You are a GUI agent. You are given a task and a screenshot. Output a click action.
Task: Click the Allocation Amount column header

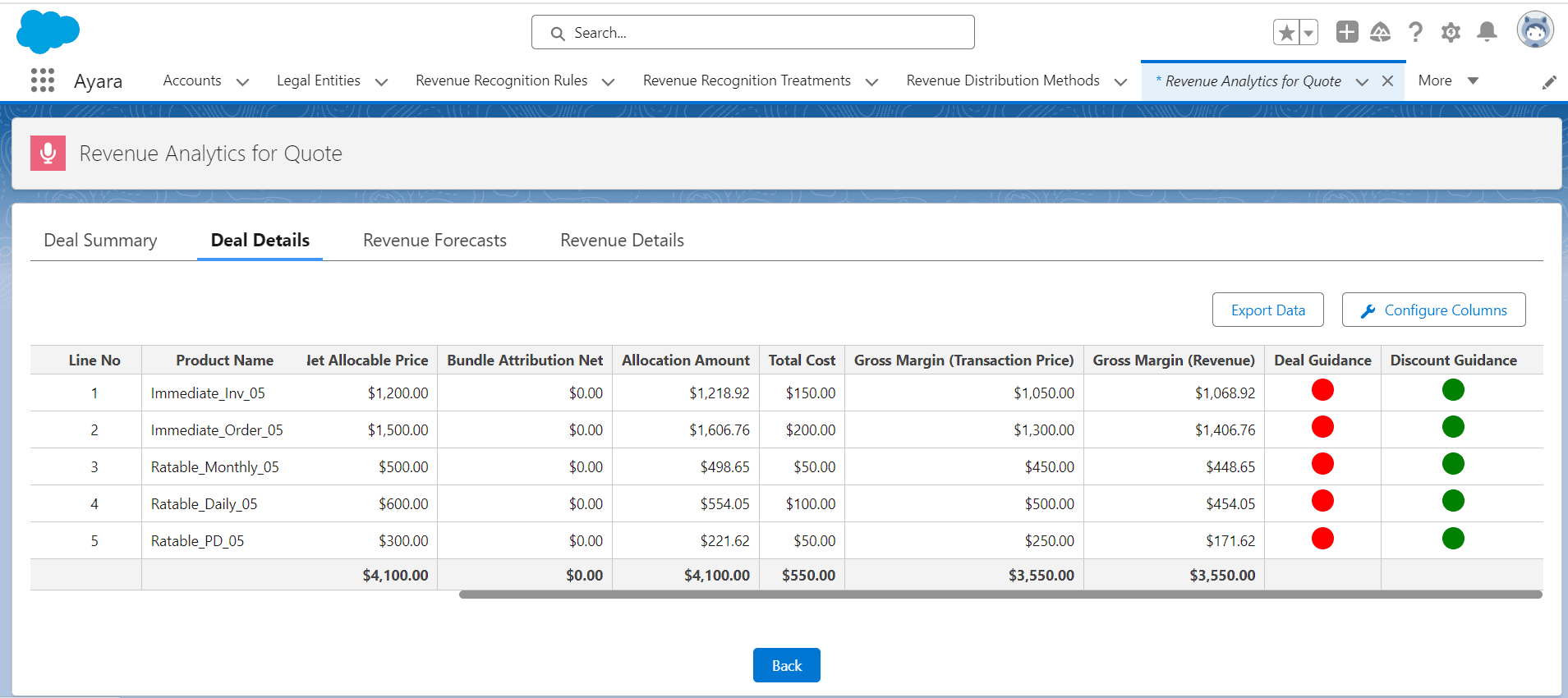[686, 360]
